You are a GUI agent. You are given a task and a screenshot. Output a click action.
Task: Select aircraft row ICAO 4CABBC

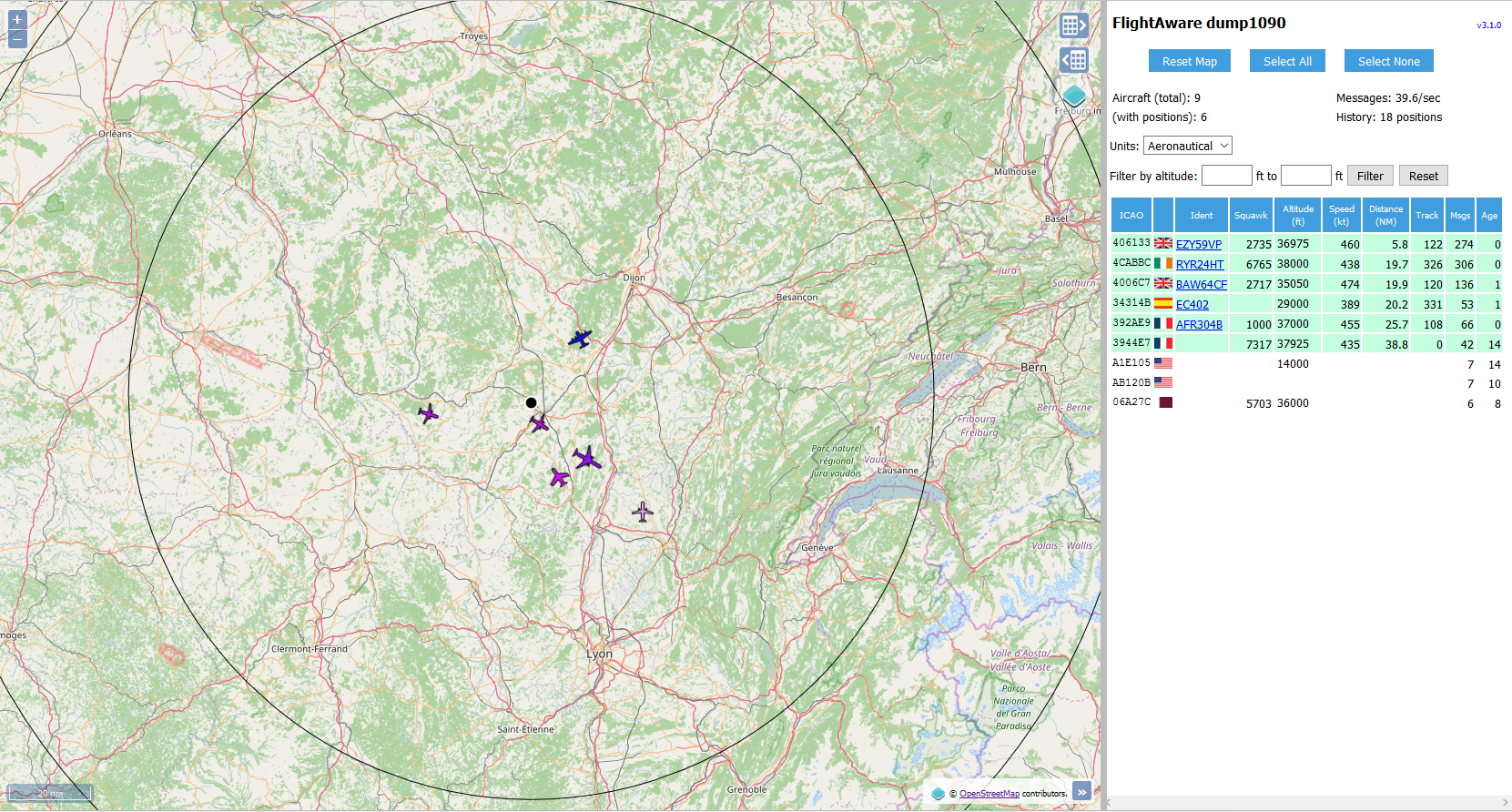pos(1306,264)
